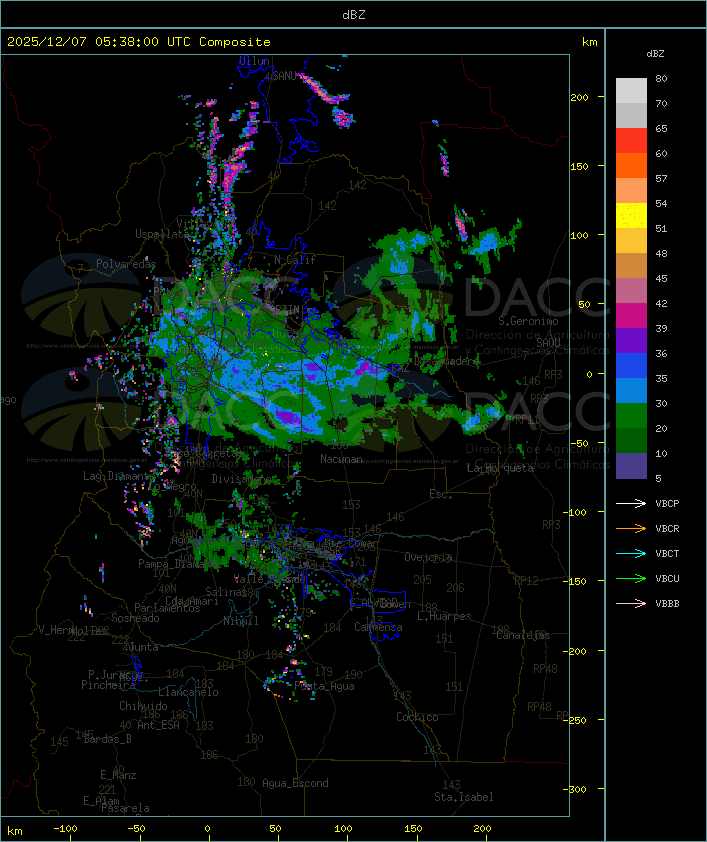
Task: Click the 'dBZ' heading above the color legend
Action: pyautogui.click(x=655, y=54)
